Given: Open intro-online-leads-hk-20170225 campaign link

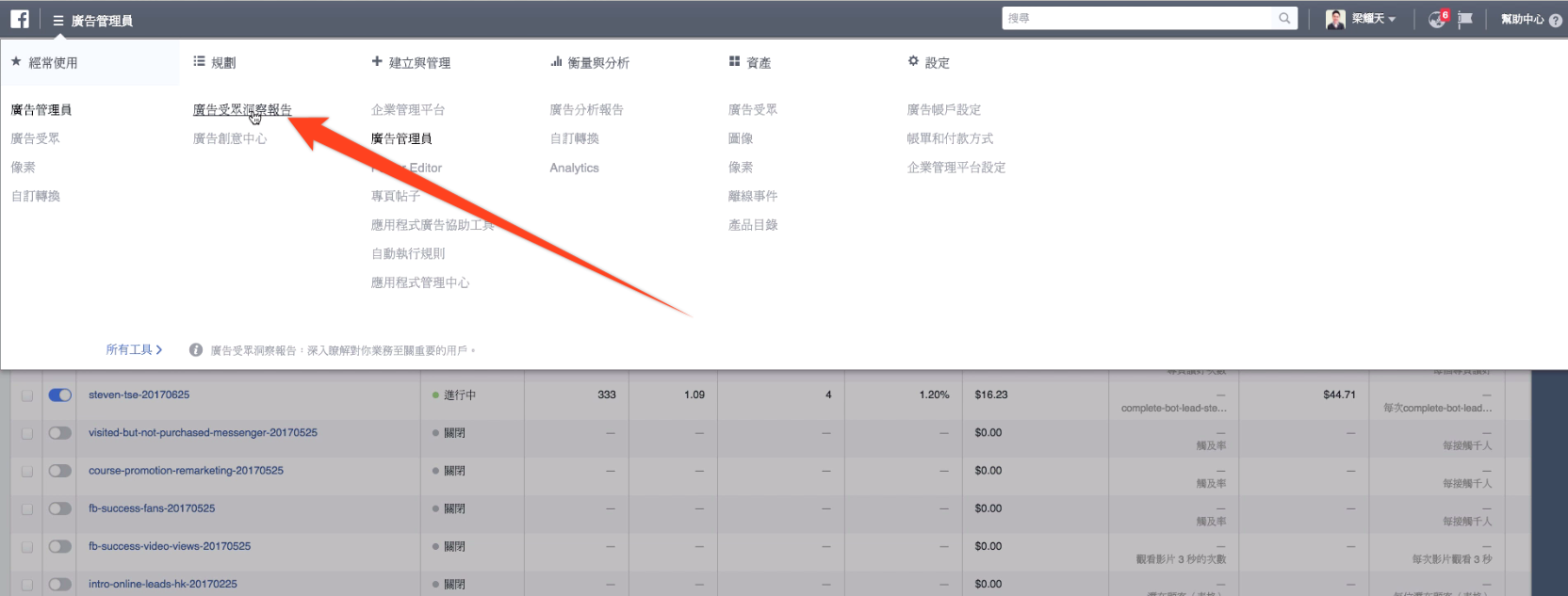Looking at the screenshot, I should click(163, 584).
